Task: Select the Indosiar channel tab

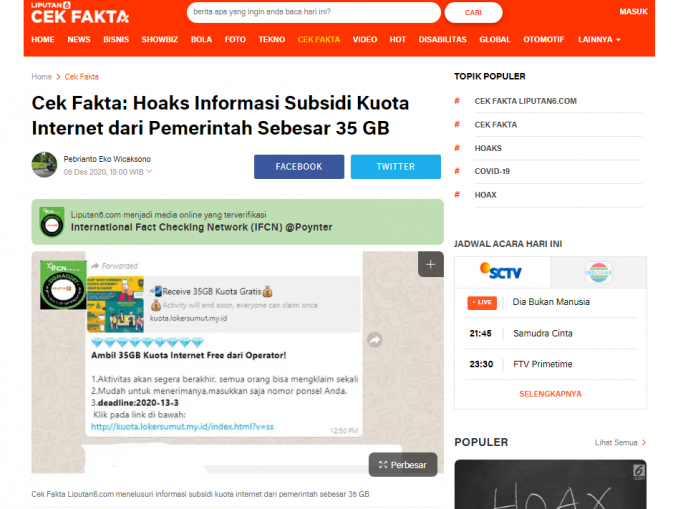Action: (x=598, y=272)
